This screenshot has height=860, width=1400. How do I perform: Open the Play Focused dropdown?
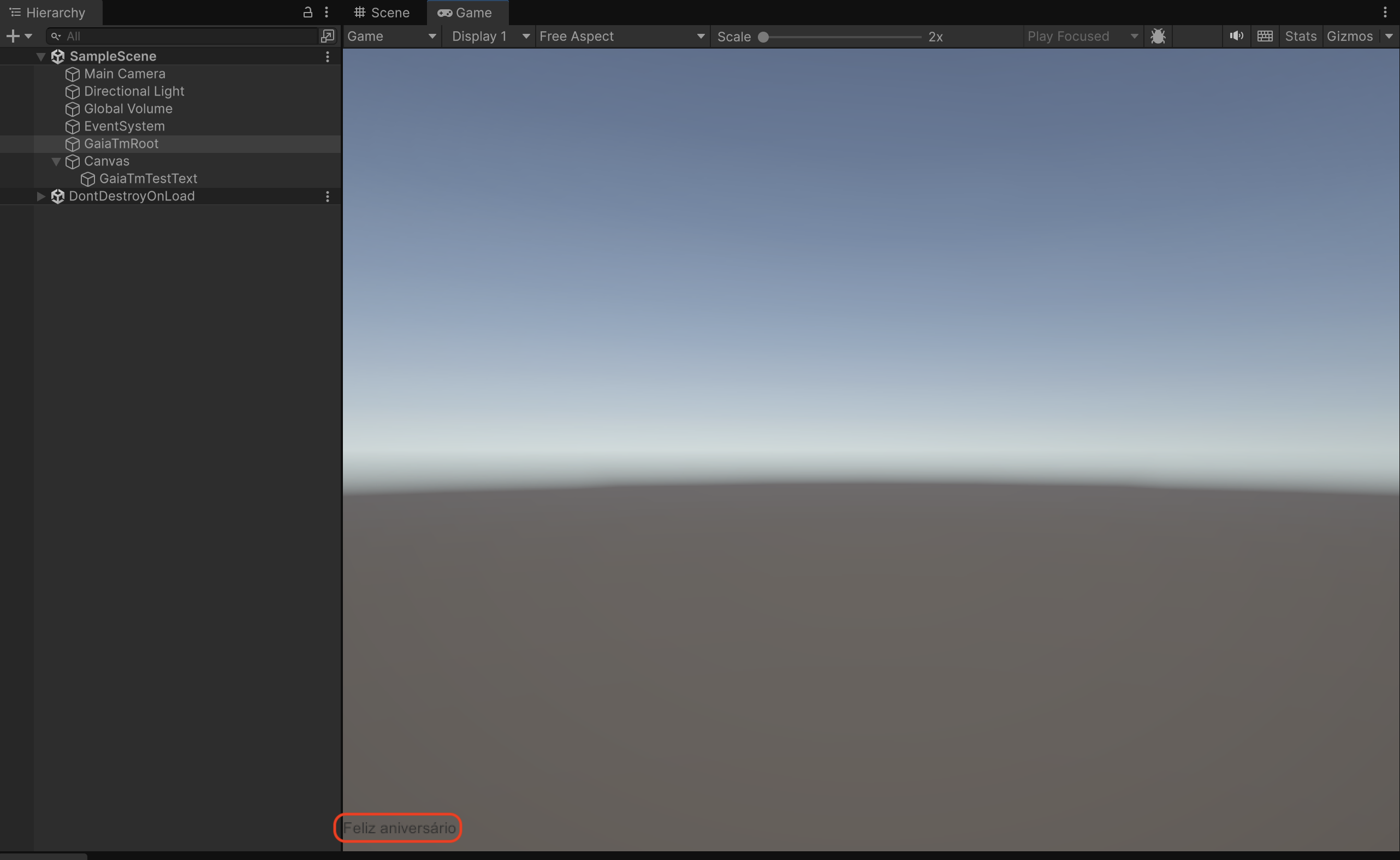click(1083, 37)
